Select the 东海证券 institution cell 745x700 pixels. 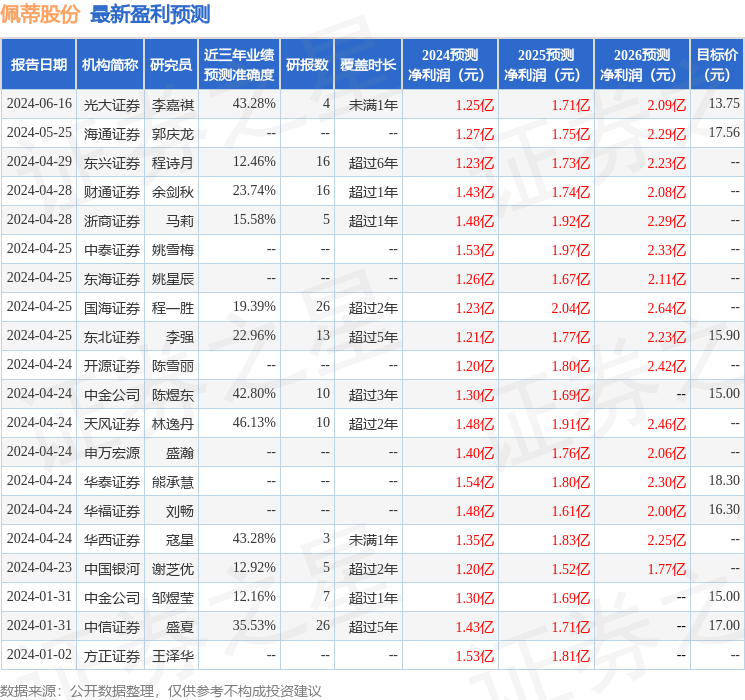tap(112, 278)
